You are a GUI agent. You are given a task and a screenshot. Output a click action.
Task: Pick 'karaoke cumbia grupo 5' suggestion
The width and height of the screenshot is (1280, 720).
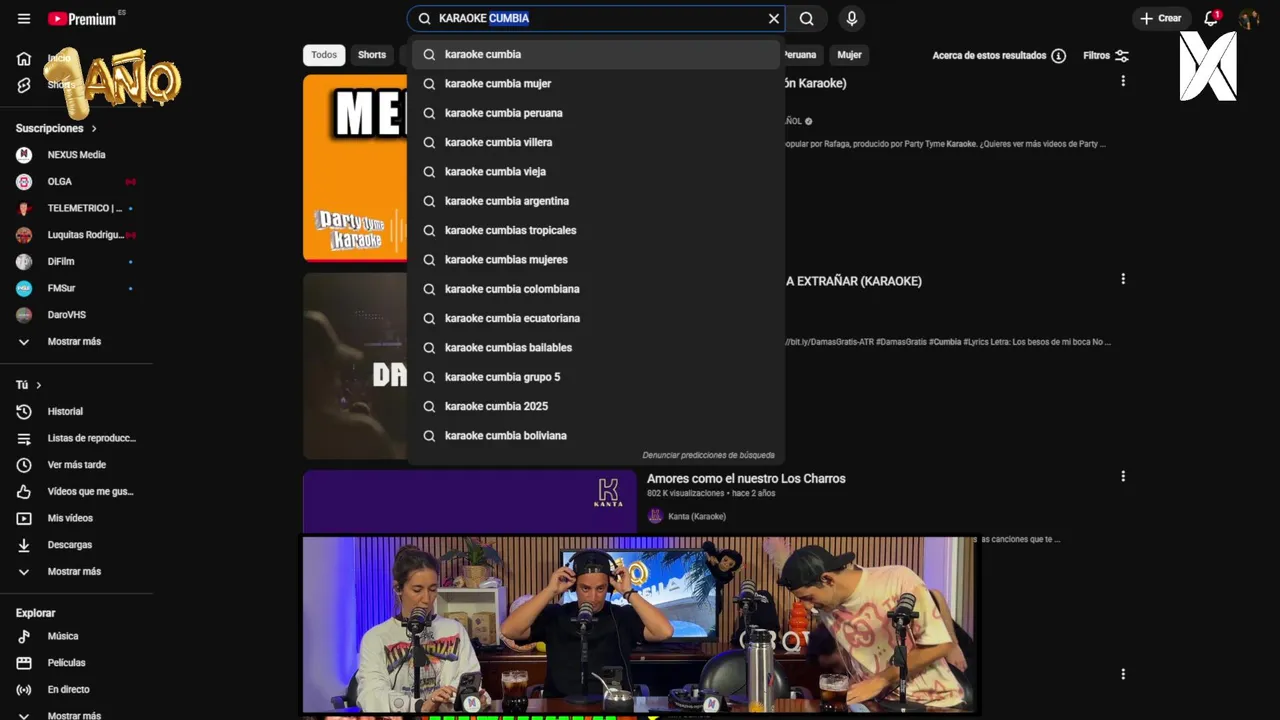click(x=596, y=377)
